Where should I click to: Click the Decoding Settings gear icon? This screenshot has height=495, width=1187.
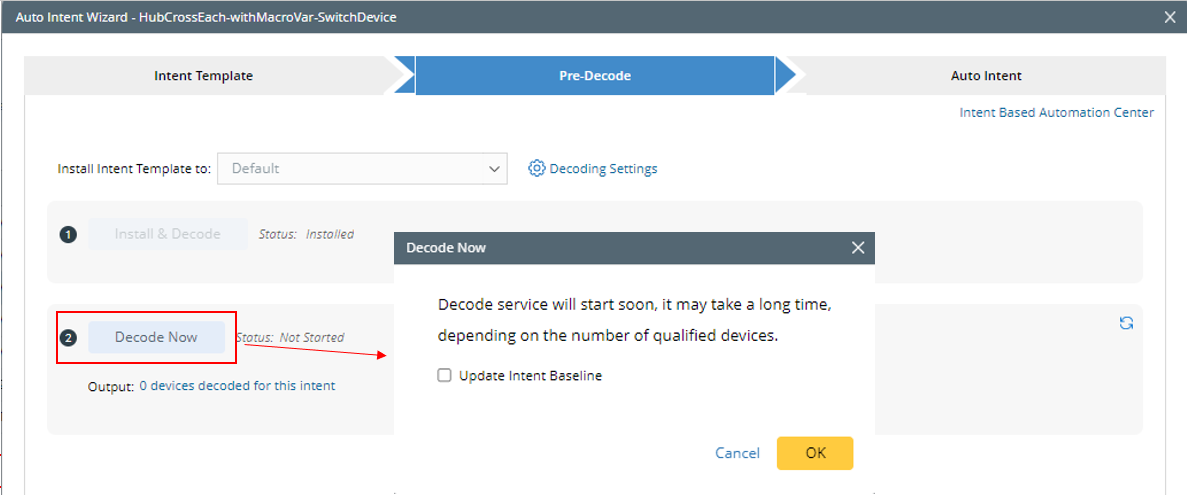coord(537,168)
